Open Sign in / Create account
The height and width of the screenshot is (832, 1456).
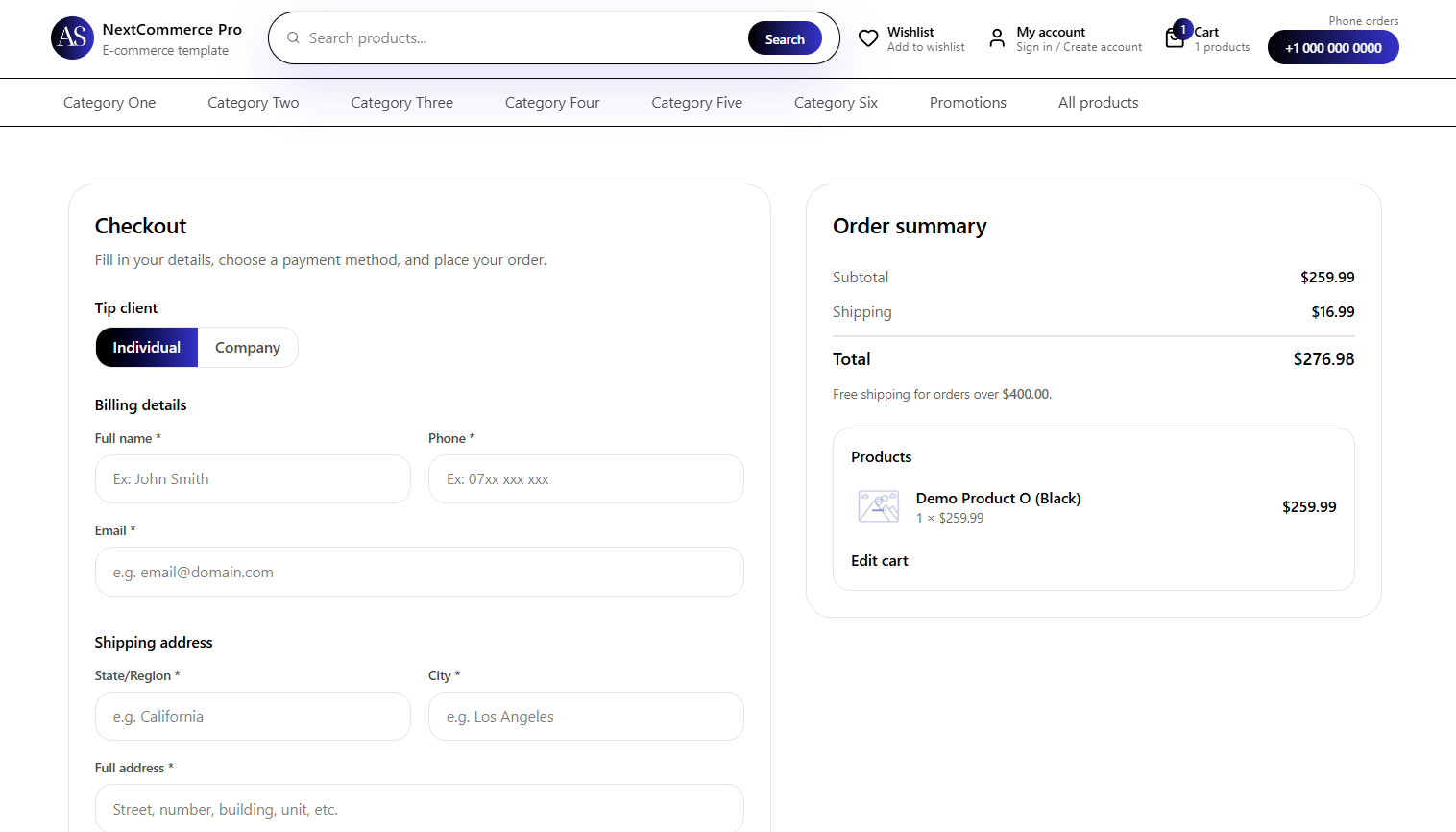coord(1079,46)
